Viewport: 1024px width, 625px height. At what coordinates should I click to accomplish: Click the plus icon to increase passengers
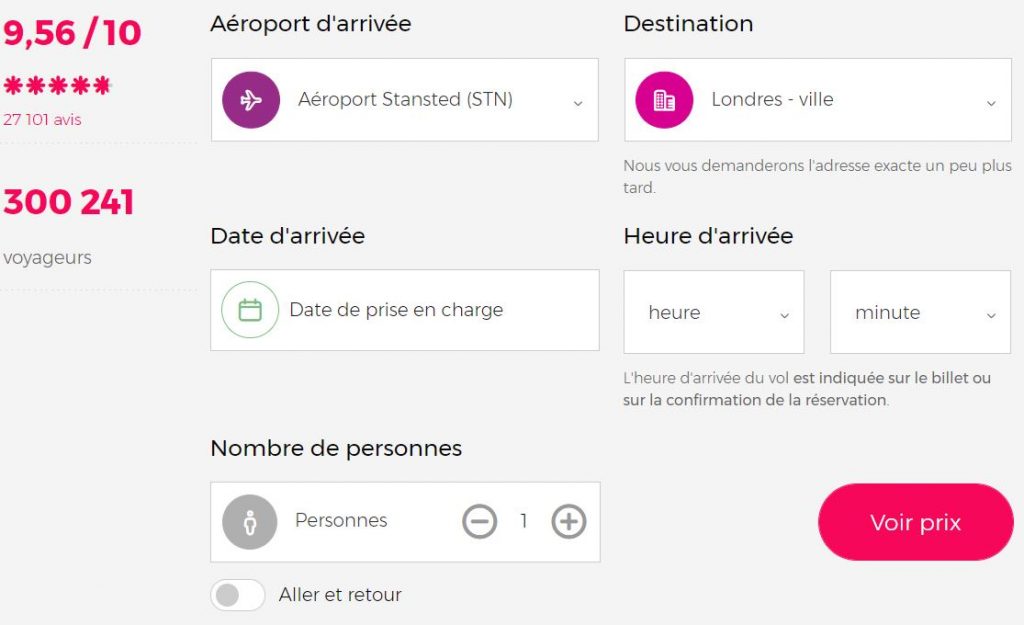(x=568, y=521)
